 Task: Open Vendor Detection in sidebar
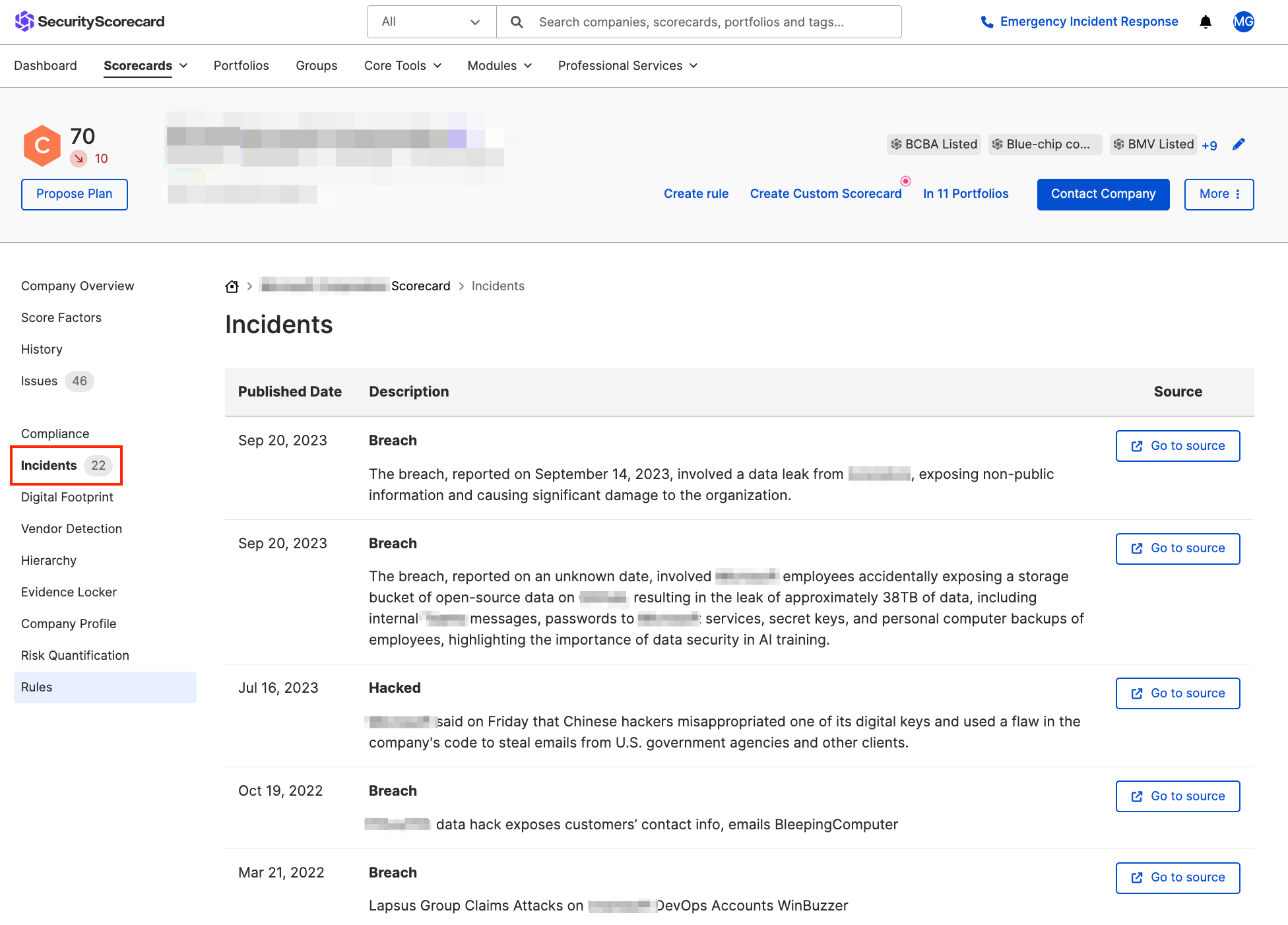72,529
